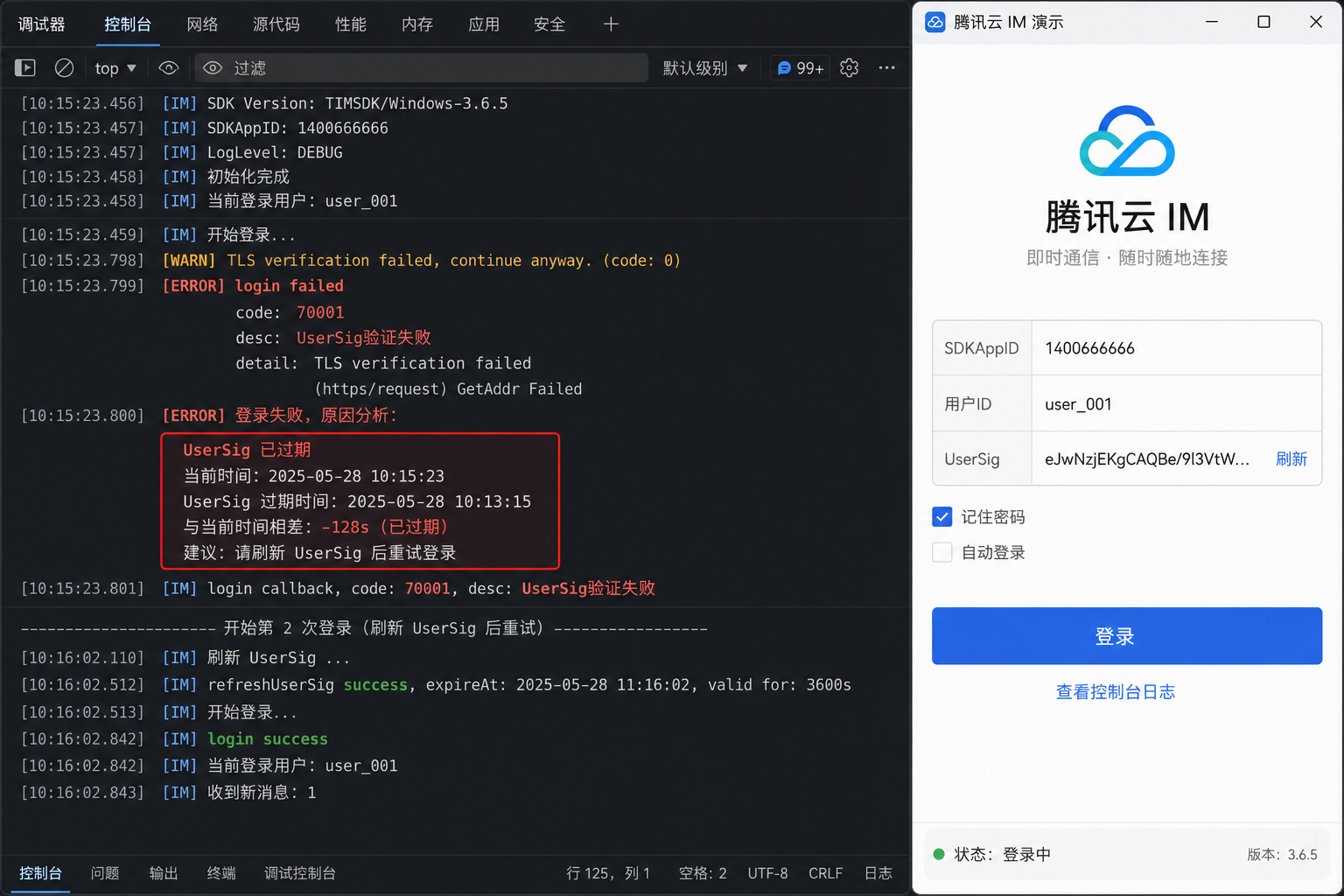The width and height of the screenshot is (1344, 896).
Task: Click the UTF-8 encoding indicator
Action: [767, 873]
